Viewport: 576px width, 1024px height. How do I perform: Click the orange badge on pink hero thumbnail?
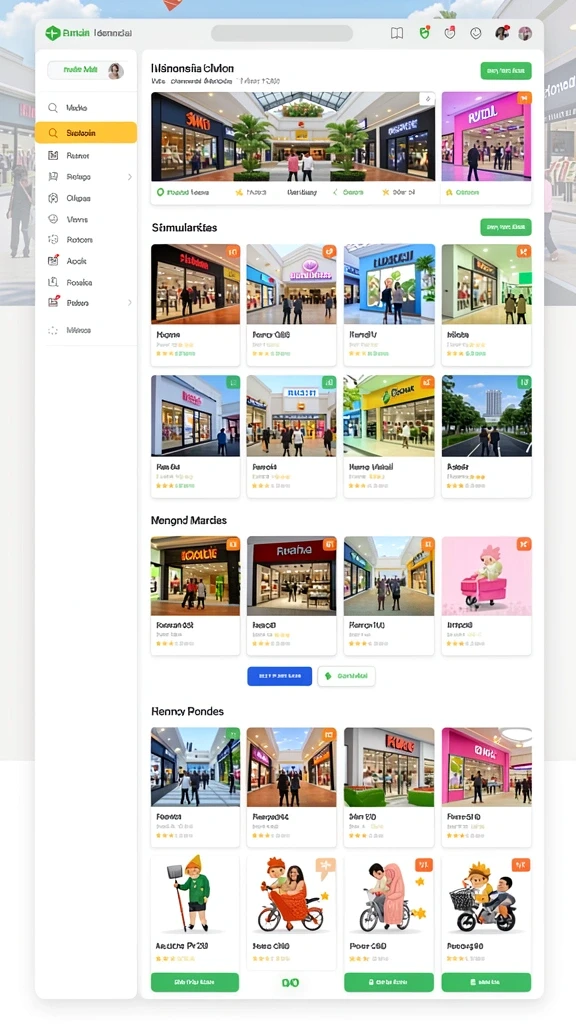(x=524, y=99)
